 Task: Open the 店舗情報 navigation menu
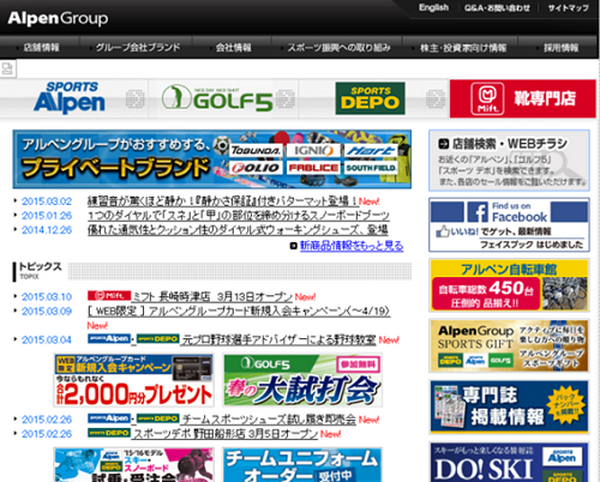click(40, 47)
